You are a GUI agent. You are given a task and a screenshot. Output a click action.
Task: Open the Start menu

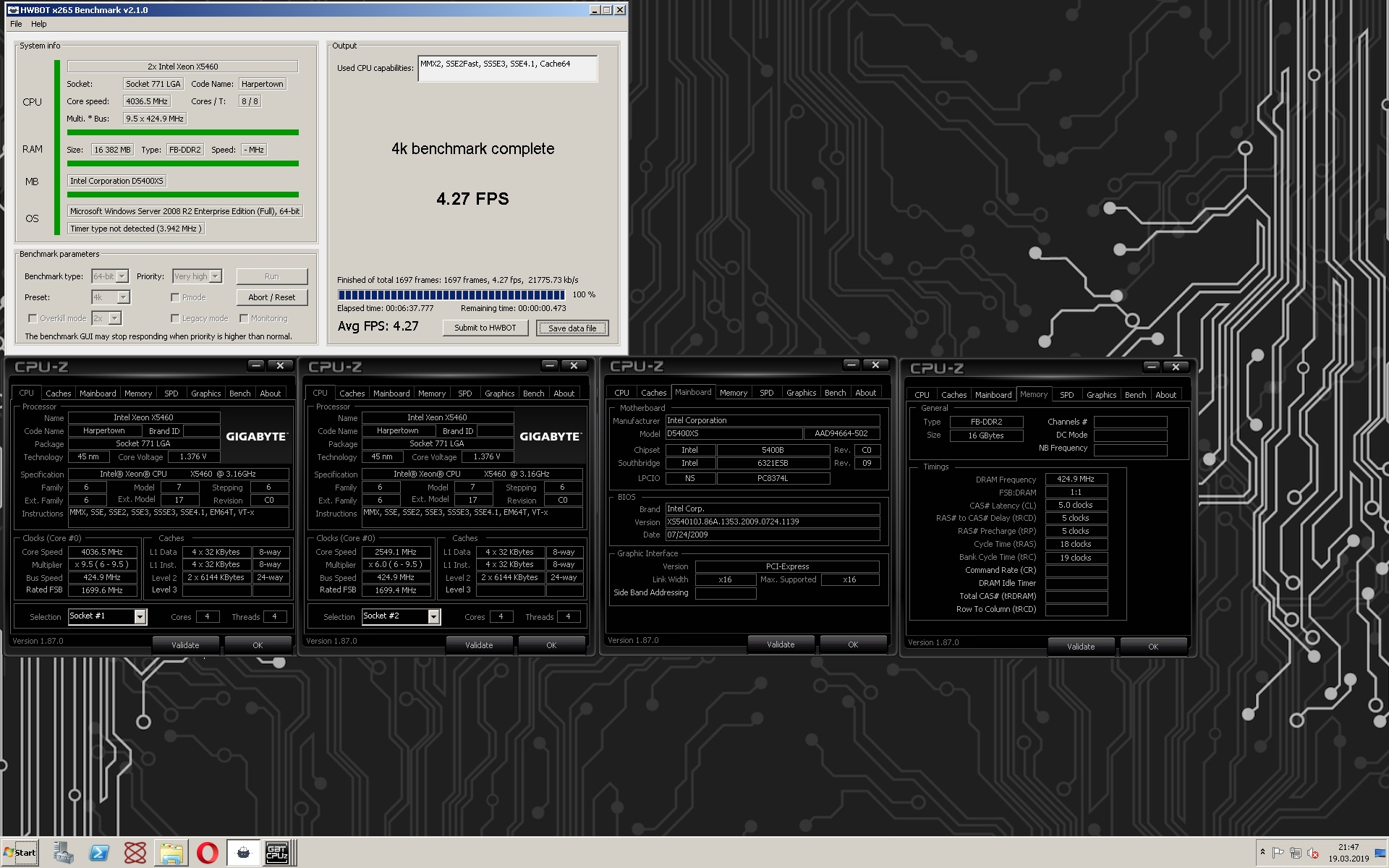click(x=20, y=853)
